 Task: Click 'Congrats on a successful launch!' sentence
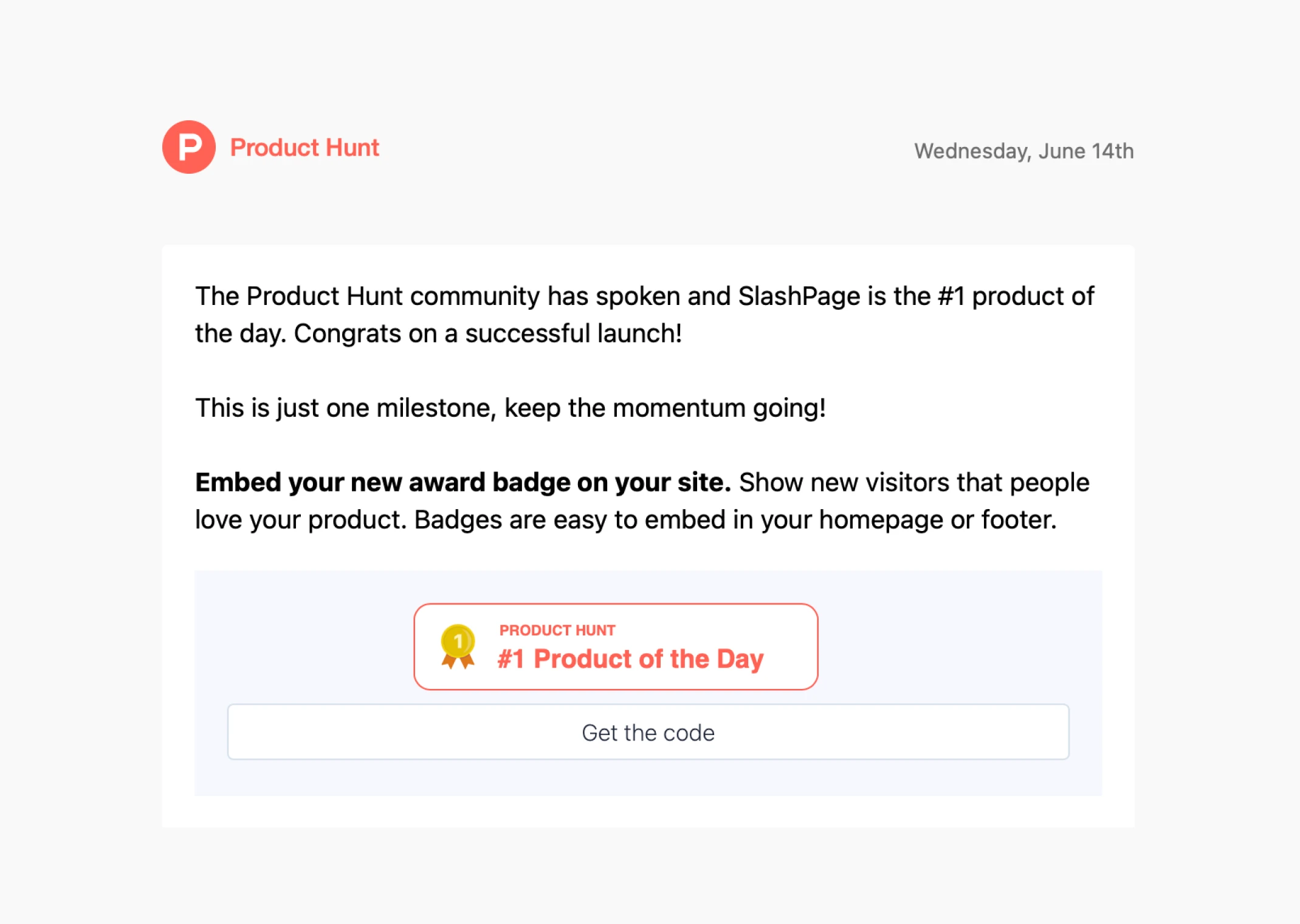coord(487,334)
